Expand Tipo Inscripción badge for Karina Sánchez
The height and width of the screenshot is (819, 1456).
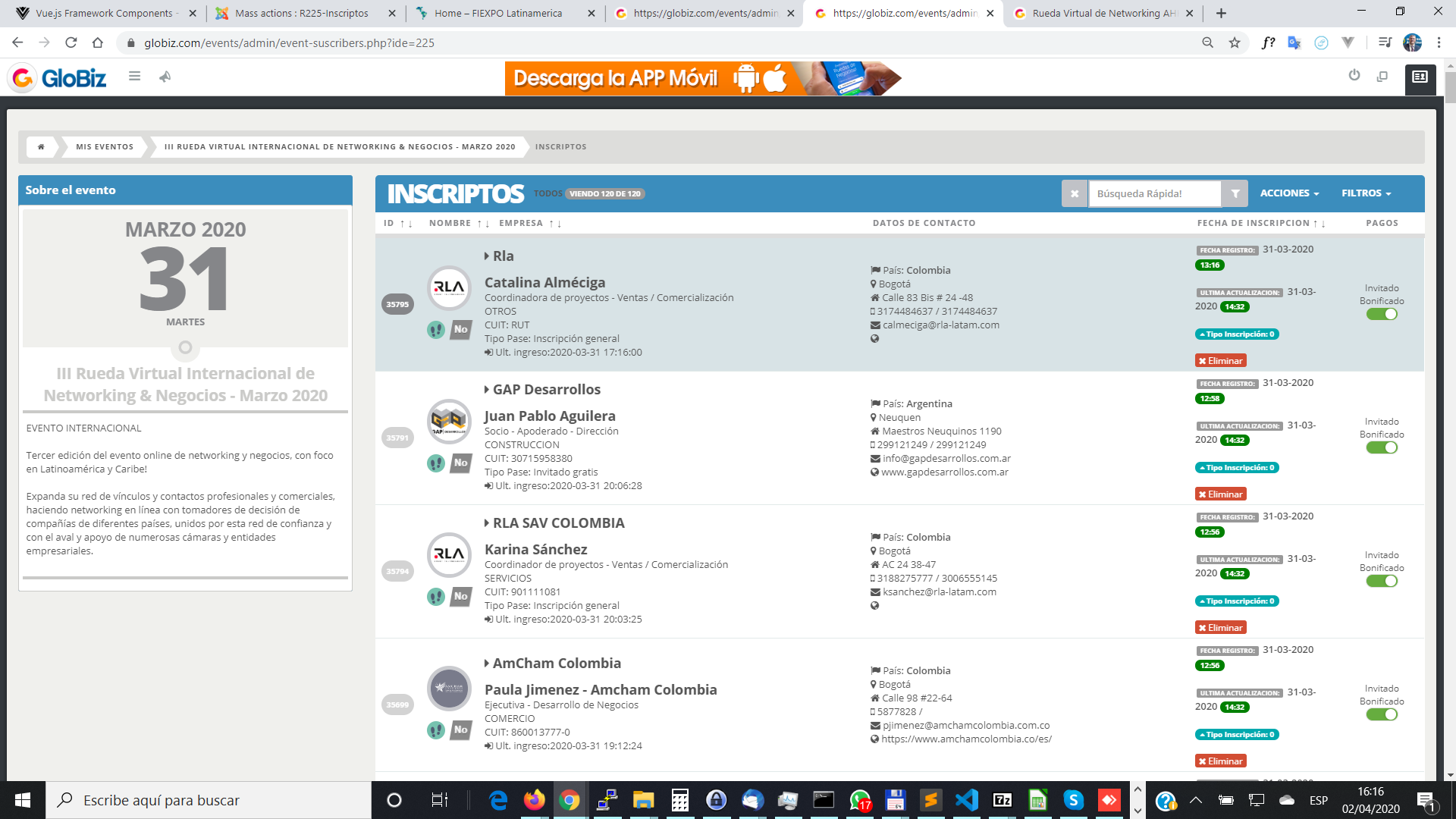click(x=1237, y=601)
